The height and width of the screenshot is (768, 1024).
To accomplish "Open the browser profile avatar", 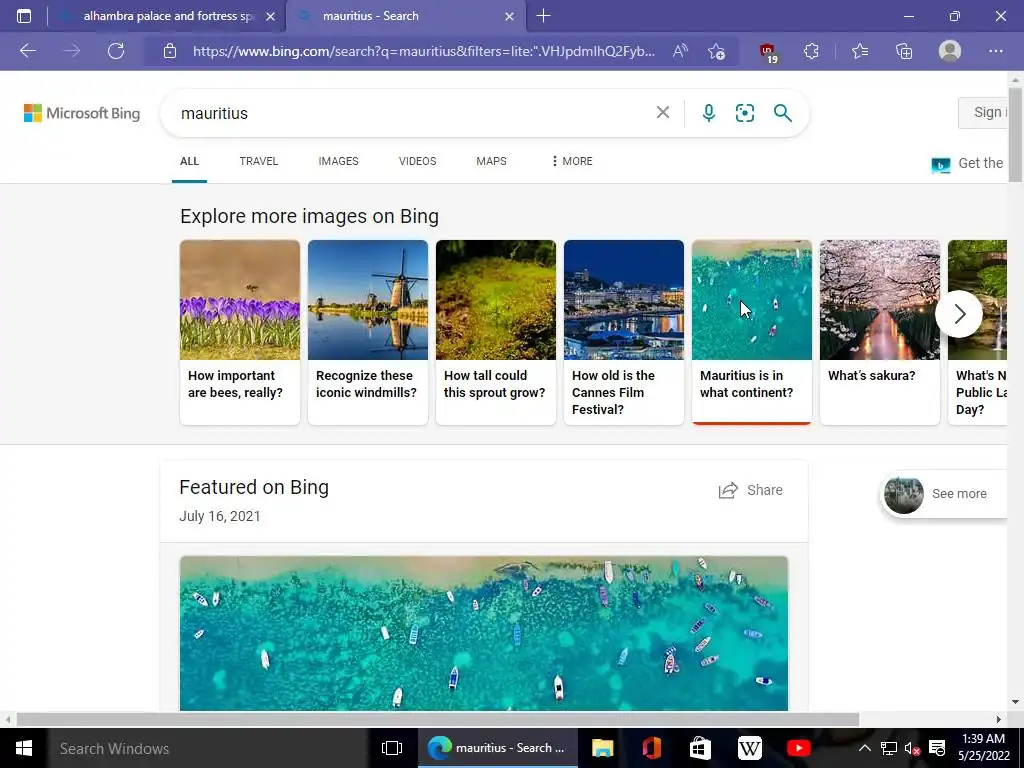I will (950, 51).
